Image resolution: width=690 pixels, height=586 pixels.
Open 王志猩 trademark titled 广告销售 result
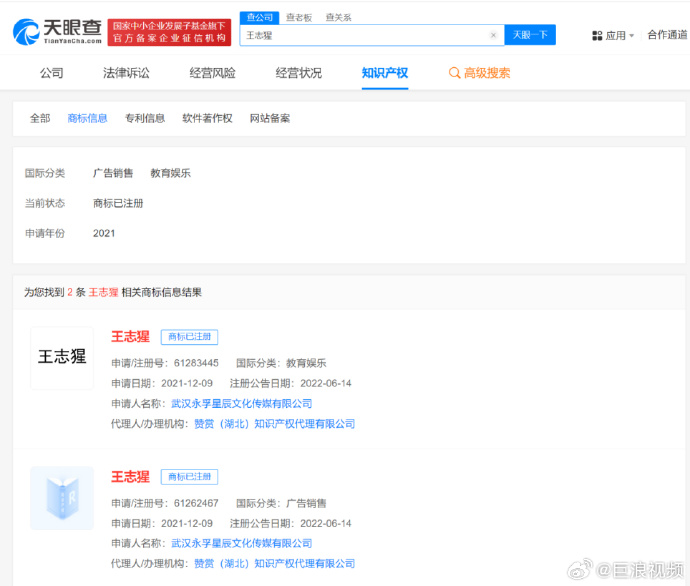point(130,477)
